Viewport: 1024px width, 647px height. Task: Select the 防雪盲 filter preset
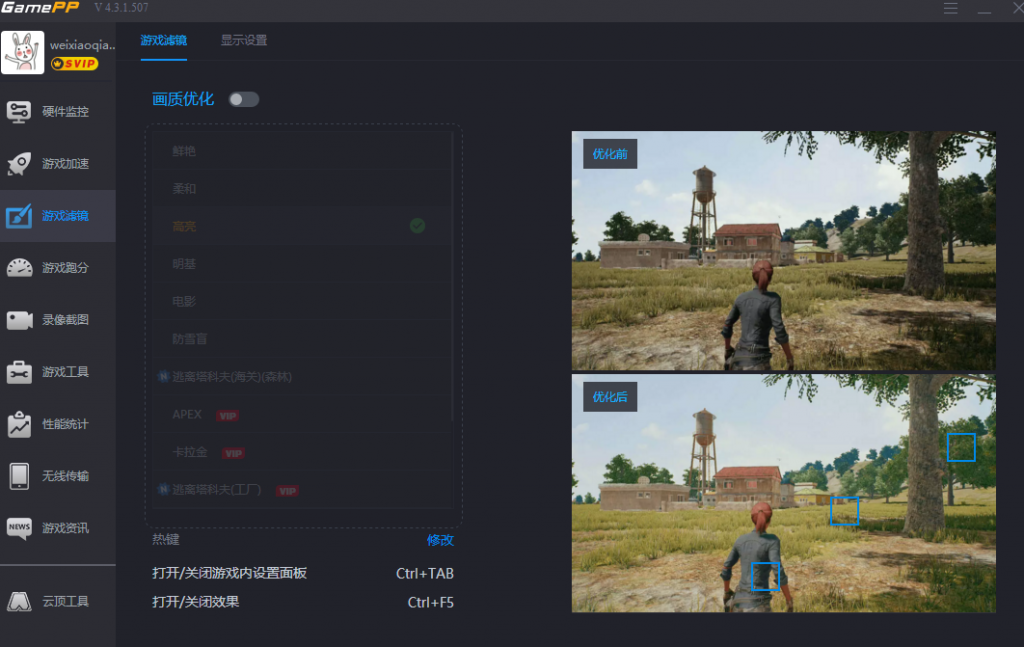pyautogui.click(x=303, y=339)
